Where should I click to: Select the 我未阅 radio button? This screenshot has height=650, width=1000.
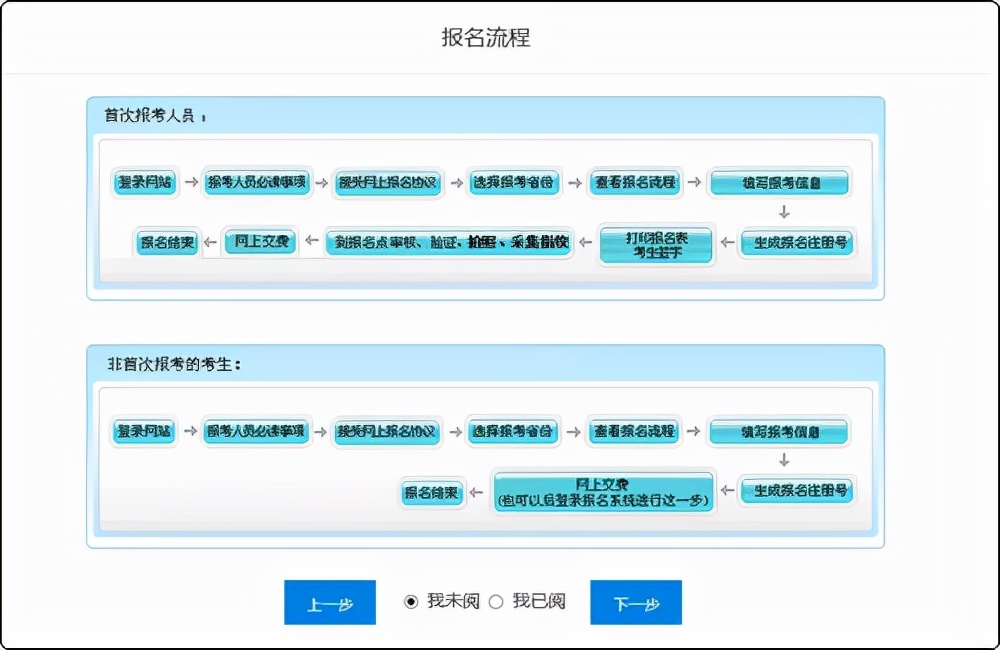(x=411, y=602)
